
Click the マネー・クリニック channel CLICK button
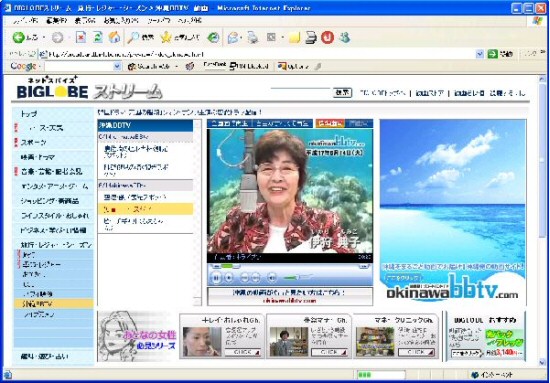click(x=416, y=352)
